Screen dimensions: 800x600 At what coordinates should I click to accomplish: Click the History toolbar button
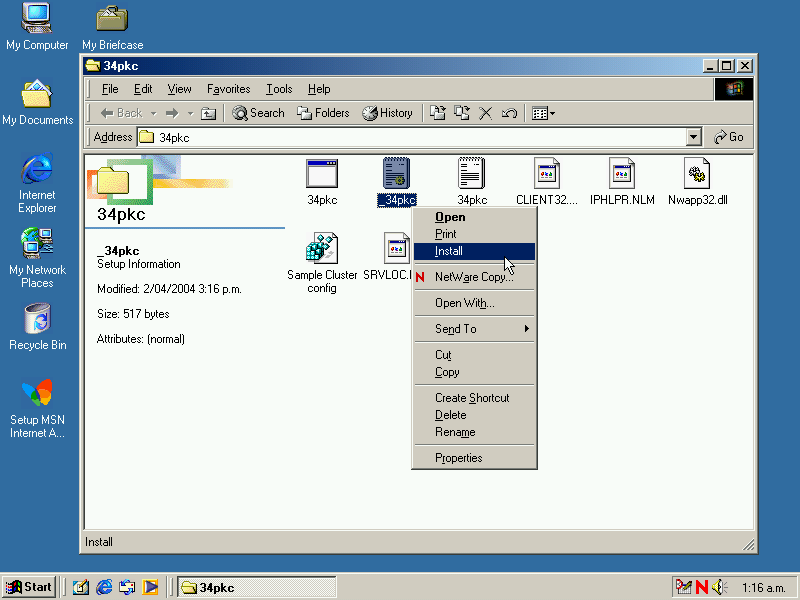pos(387,113)
